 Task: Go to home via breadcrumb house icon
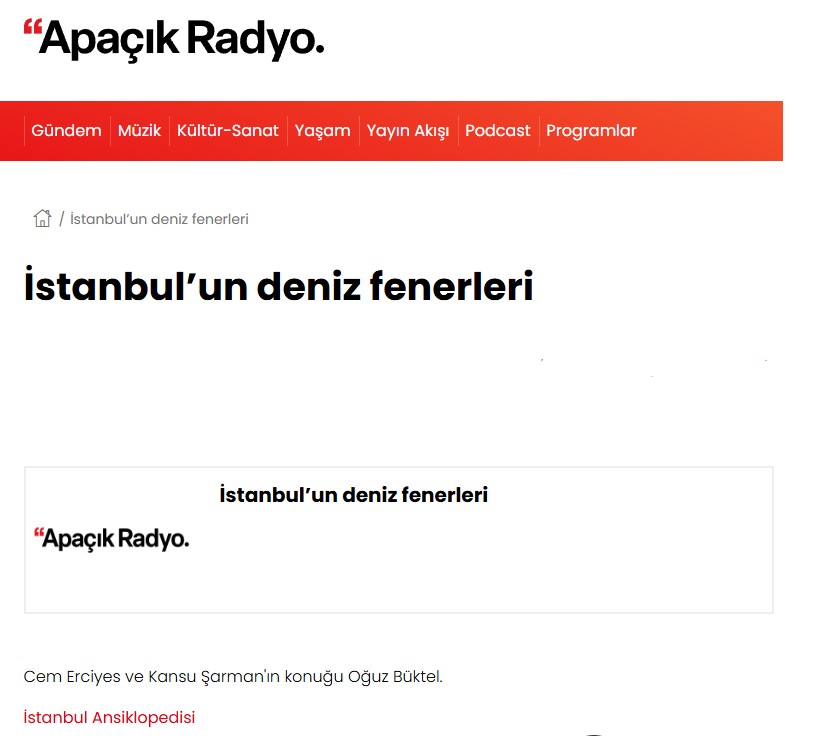click(x=43, y=218)
